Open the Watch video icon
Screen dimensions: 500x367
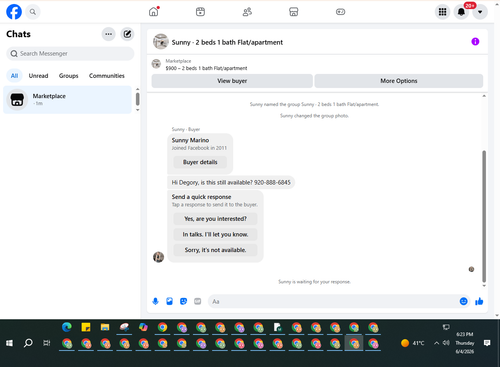coord(200,12)
